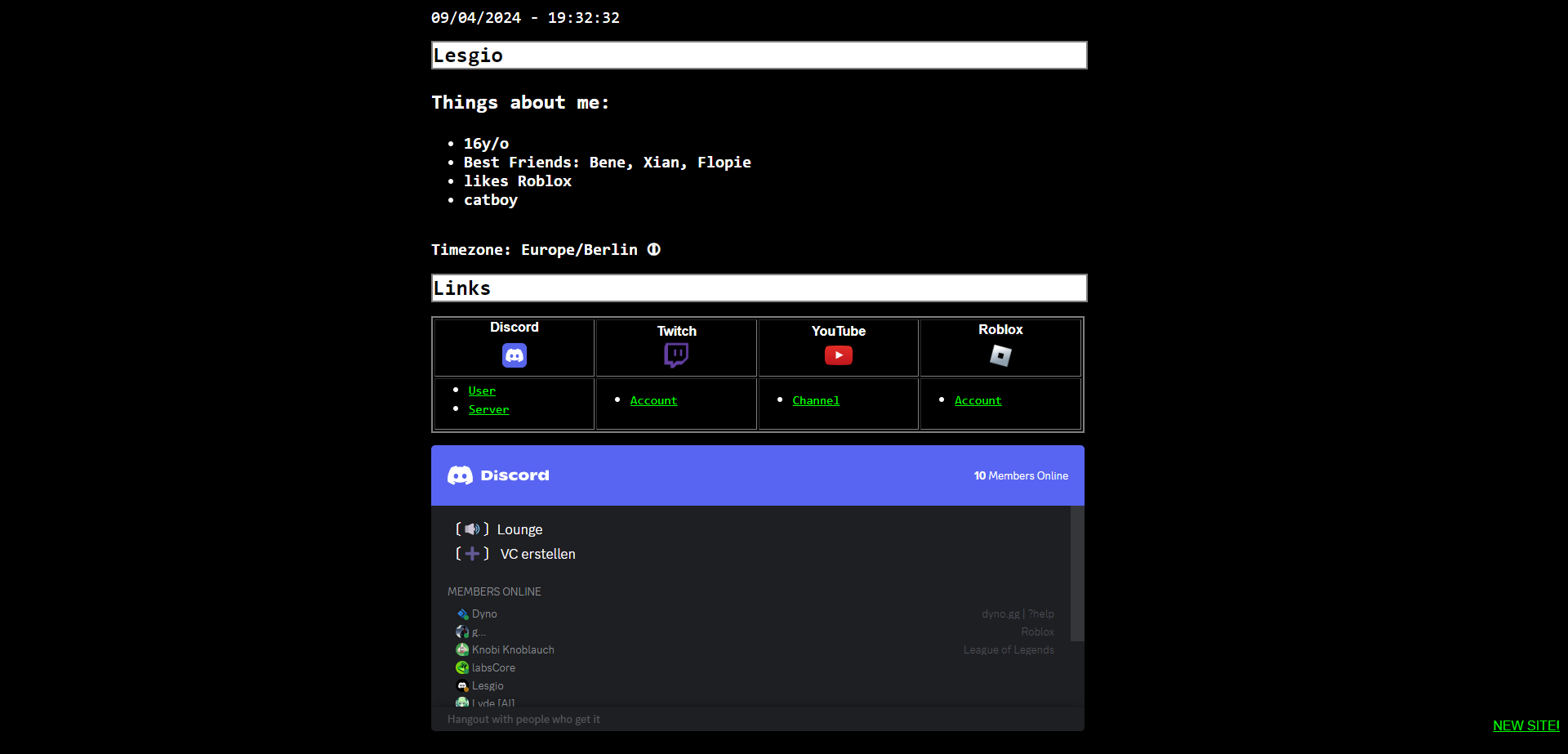
Task: Click Lesgio's avatar in members list
Action: 462,686
